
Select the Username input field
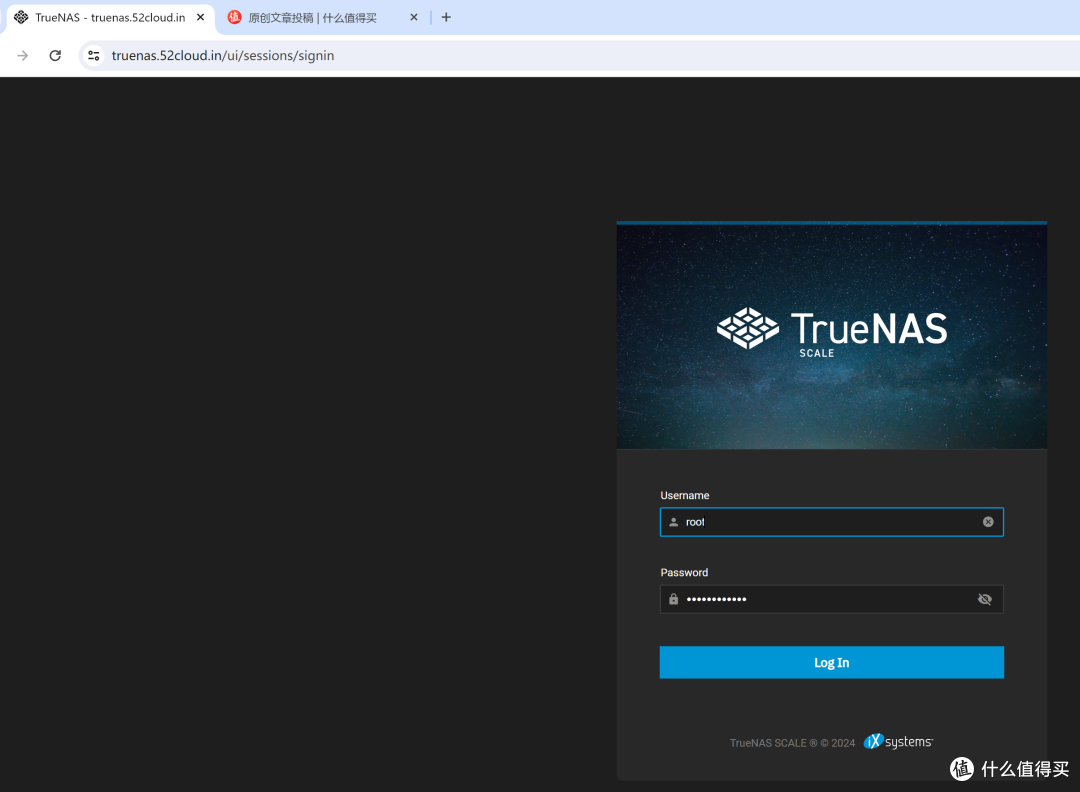831,521
